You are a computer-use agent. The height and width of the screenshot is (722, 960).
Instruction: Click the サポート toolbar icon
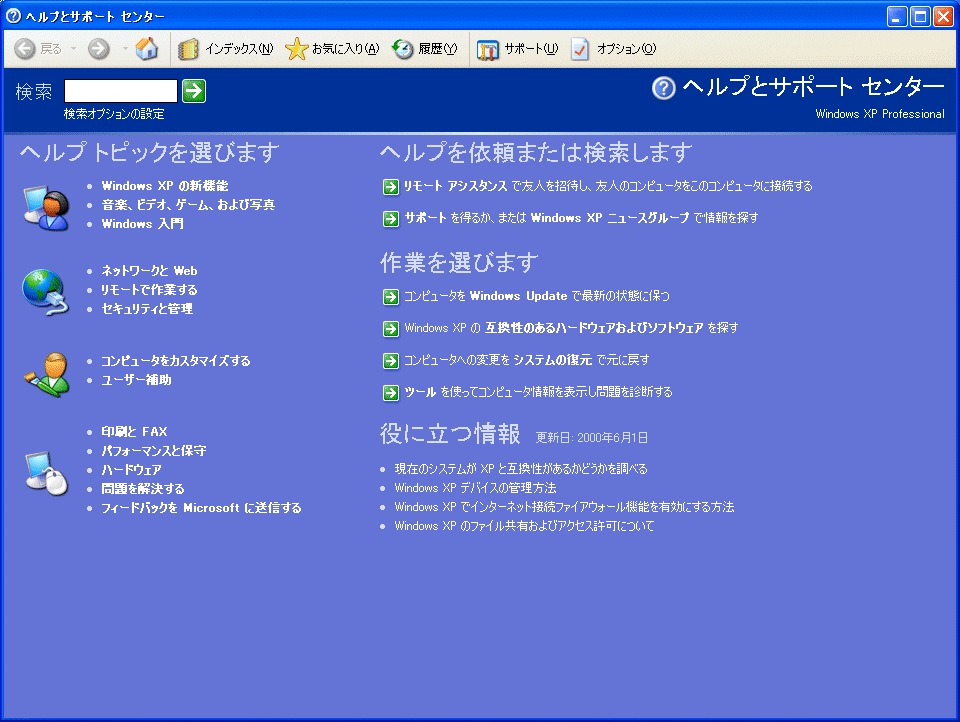(x=488, y=50)
